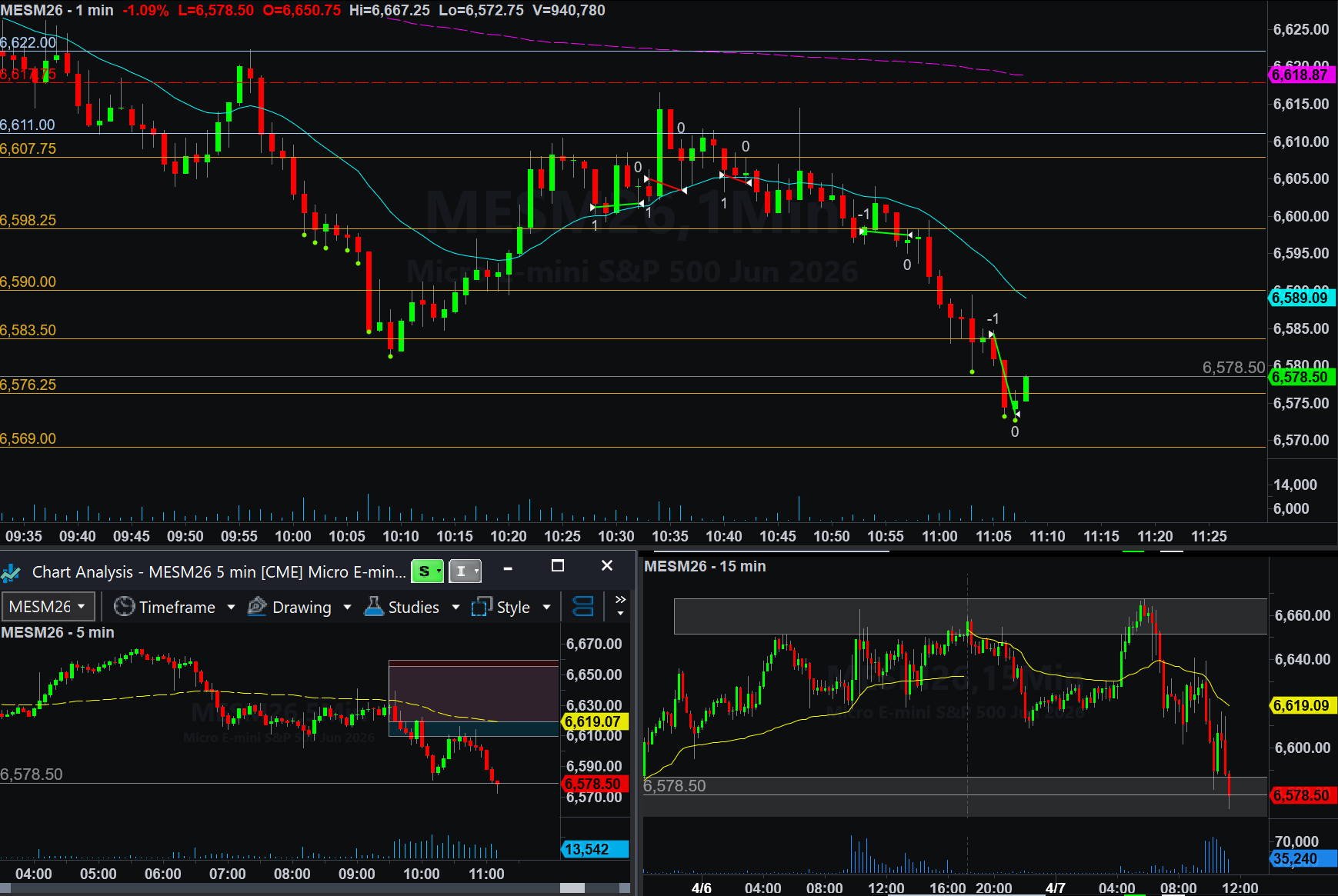
Task: Open the Drawing tools menu
Action: click(x=301, y=607)
